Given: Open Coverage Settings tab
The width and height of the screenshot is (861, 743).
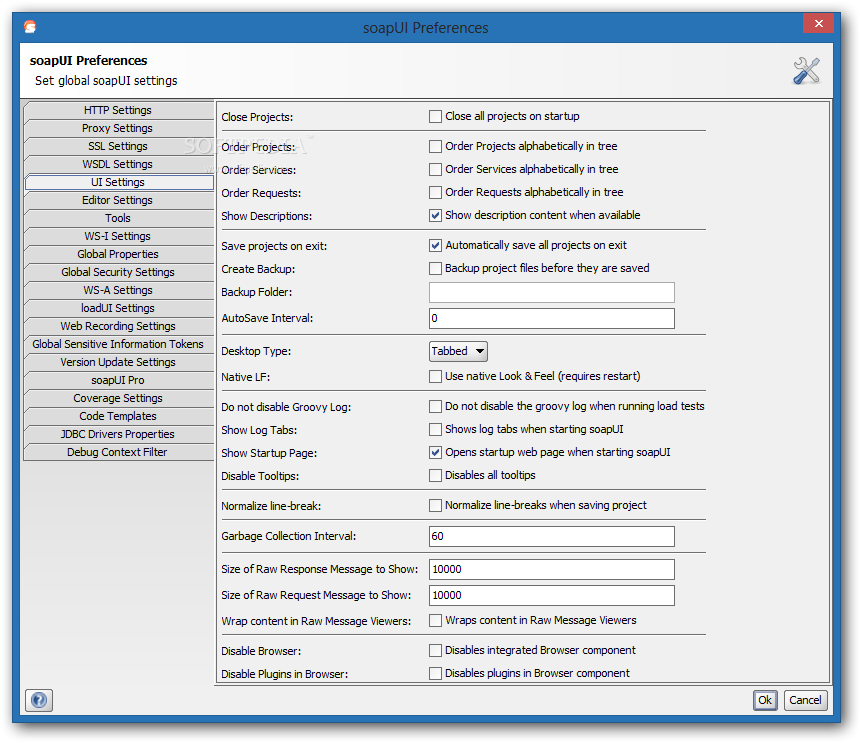Looking at the screenshot, I should [118, 398].
